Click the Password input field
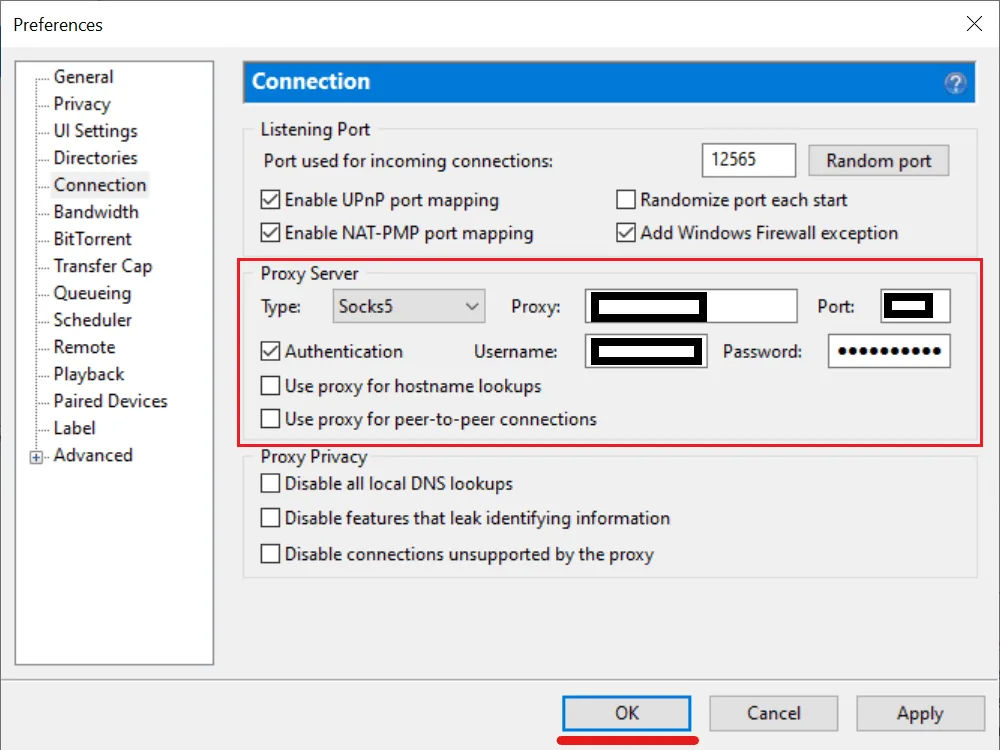Image resolution: width=1000 pixels, height=750 pixels. coord(889,351)
